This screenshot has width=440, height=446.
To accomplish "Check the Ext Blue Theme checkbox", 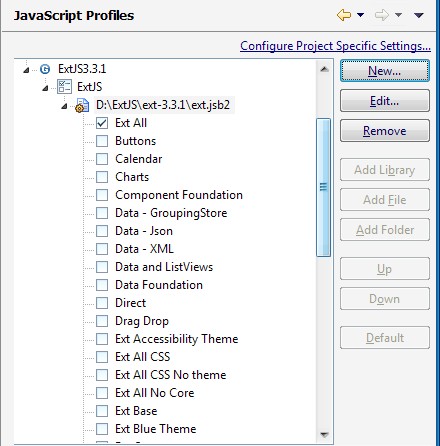I will pos(102,429).
